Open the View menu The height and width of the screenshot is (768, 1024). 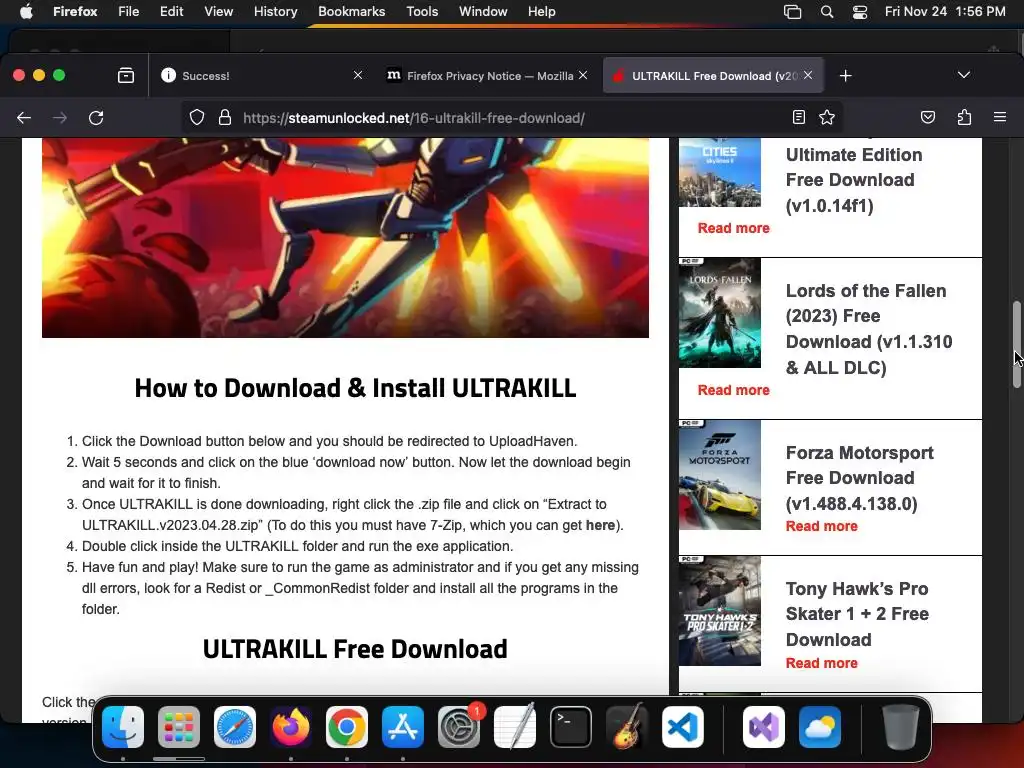tap(218, 12)
